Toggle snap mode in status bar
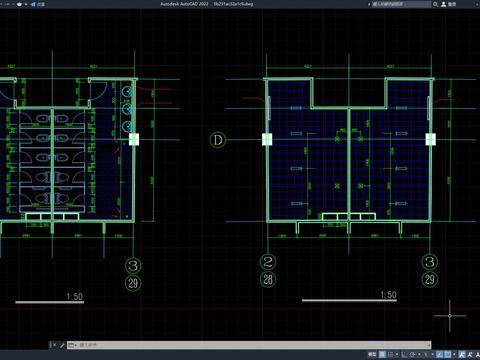The width and height of the screenshot is (480, 360). click(x=390, y=354)
